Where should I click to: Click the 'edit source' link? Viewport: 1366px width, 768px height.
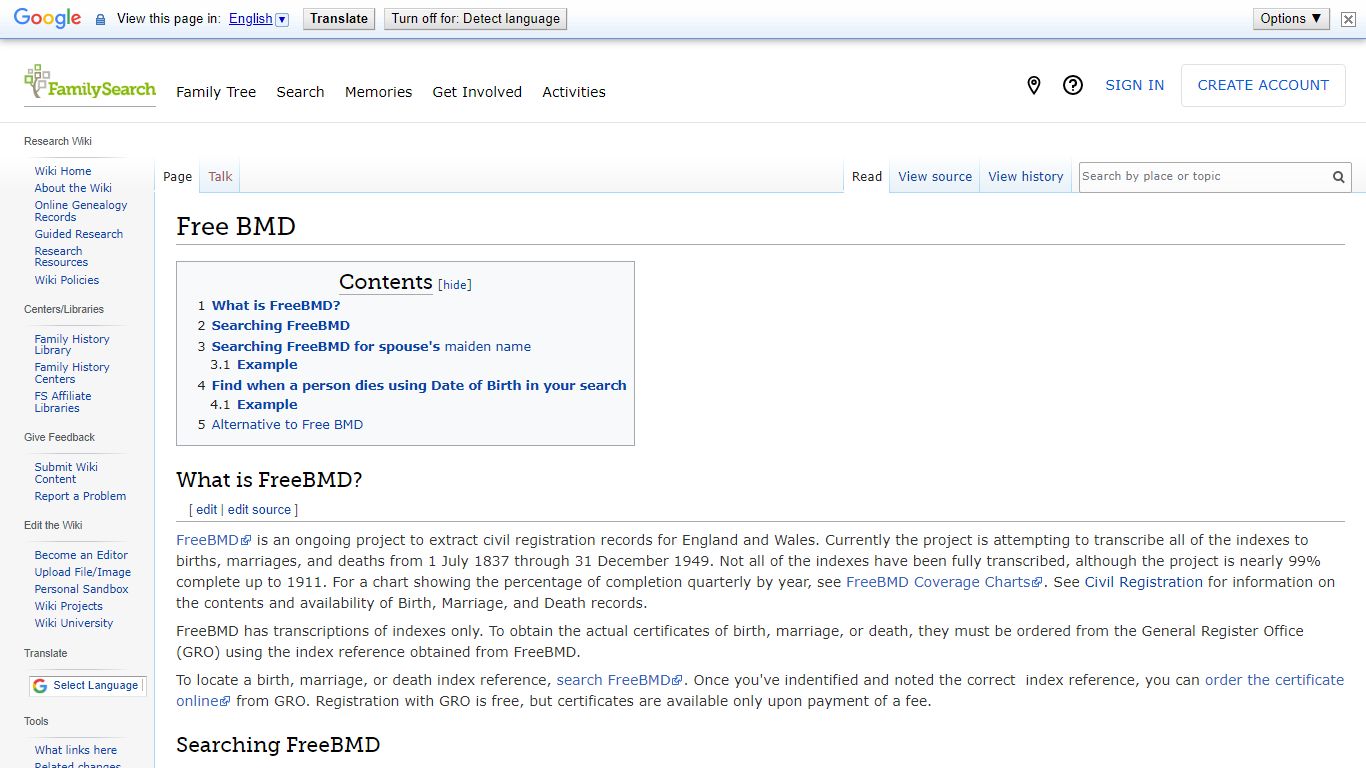[x=259, y=510]
